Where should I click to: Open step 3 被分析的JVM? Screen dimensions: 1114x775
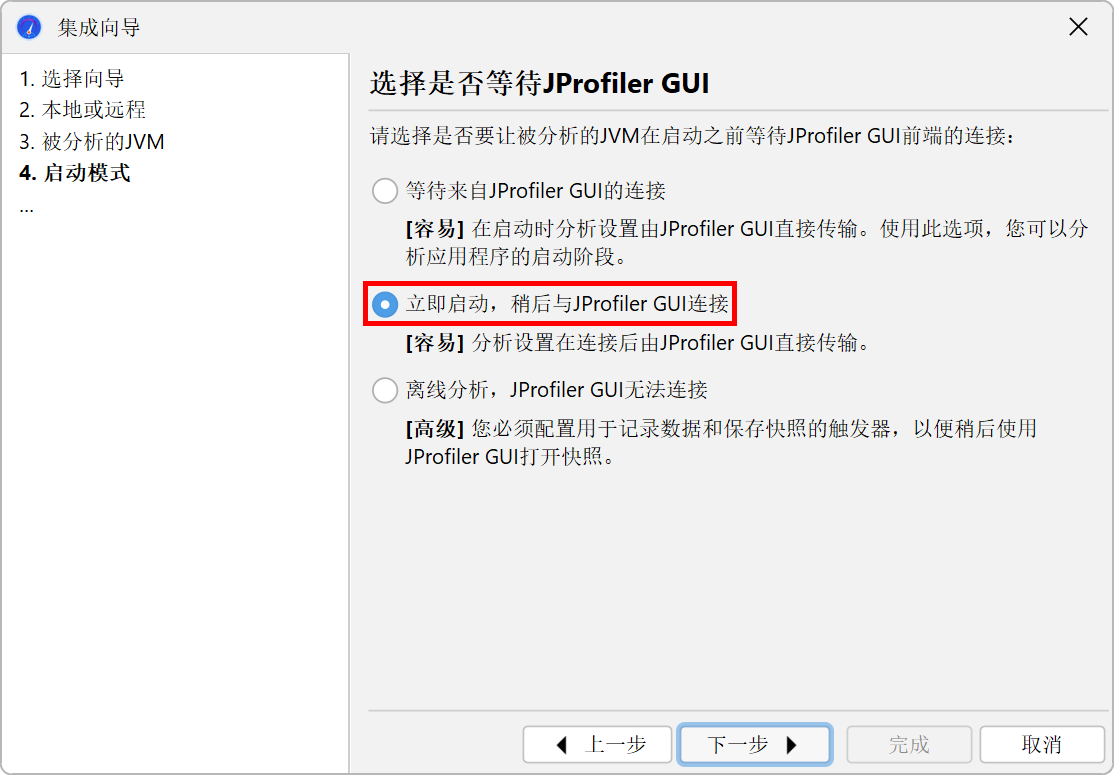point(92,141)
